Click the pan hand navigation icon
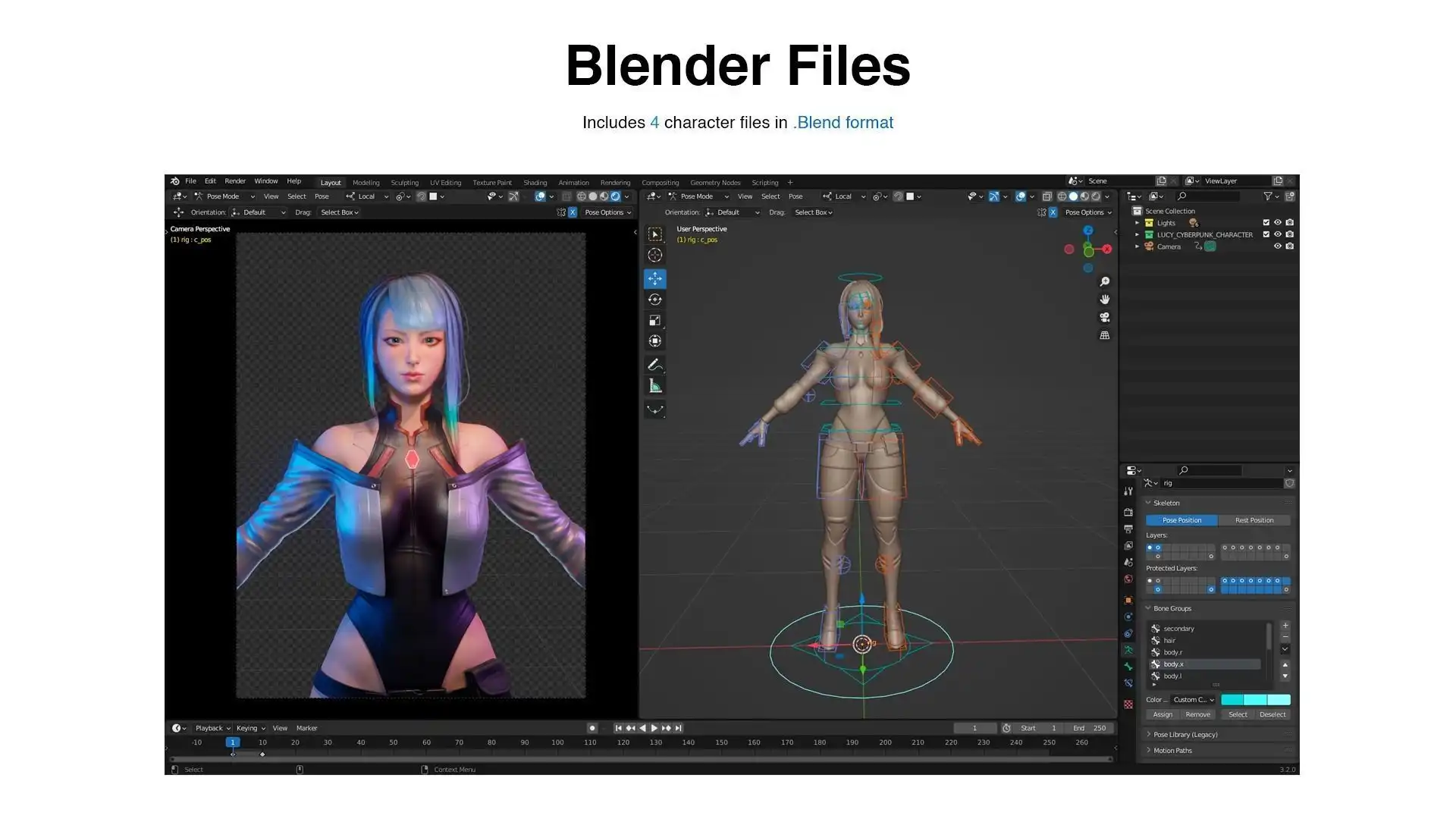This screenshot has height=819, width=1456. click(1105, 300)
